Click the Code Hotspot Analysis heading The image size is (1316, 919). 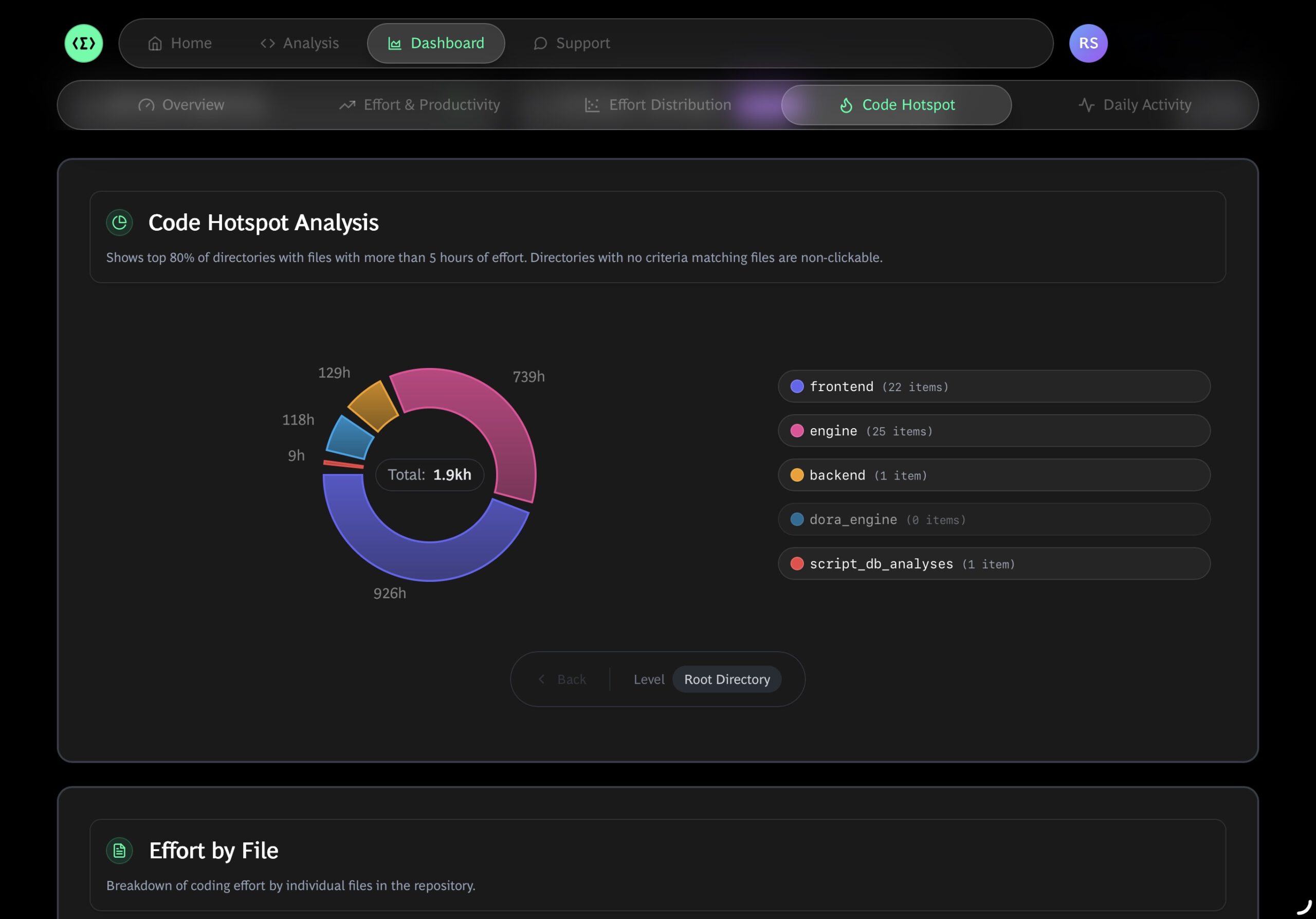[x=264, y=223]
